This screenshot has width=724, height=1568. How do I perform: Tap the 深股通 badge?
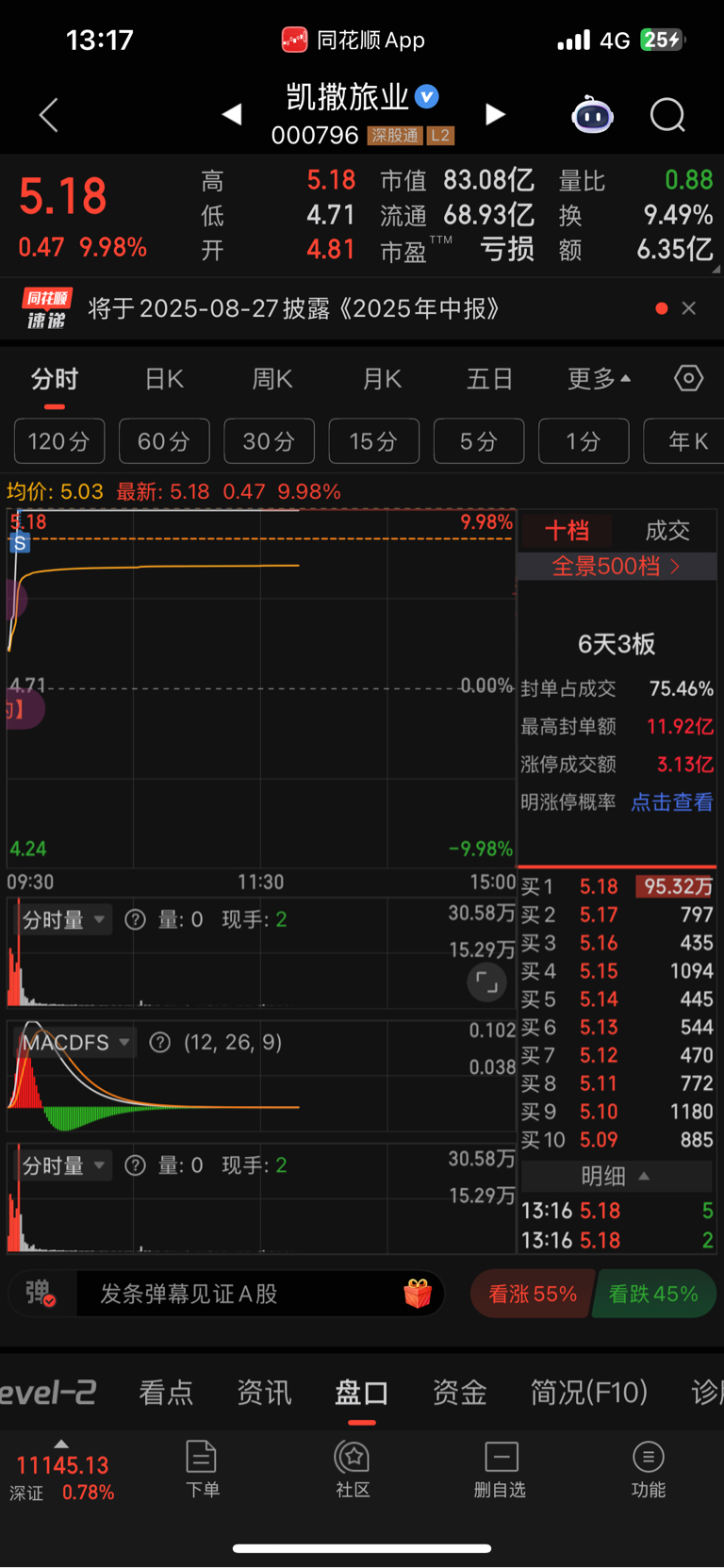[394, 136]
